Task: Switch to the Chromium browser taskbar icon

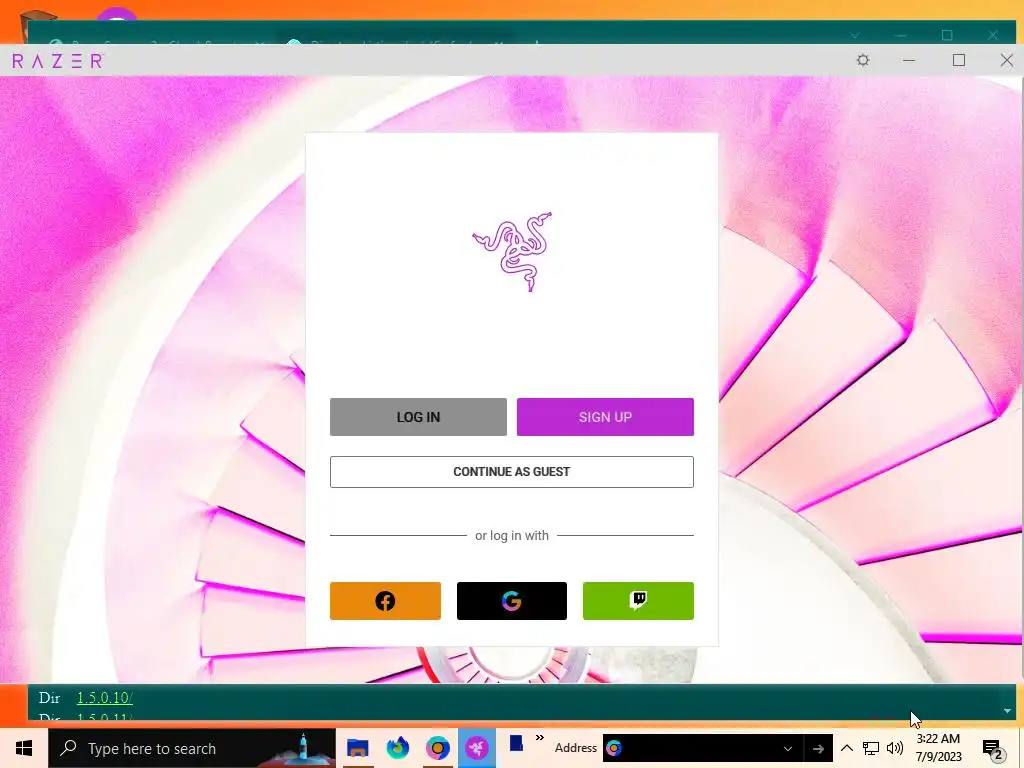Action: 438,748
